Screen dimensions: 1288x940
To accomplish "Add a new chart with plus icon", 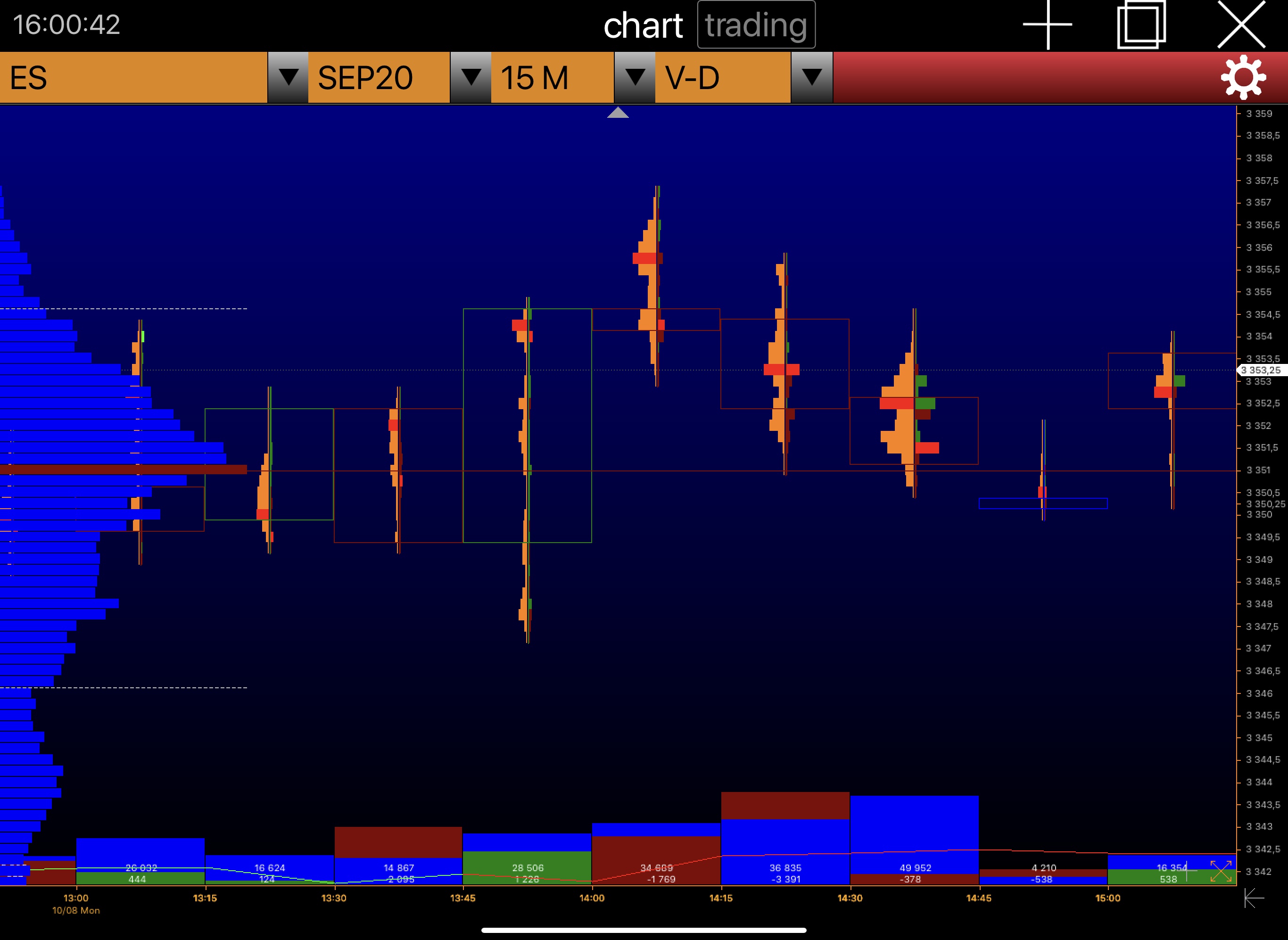I will point(1048,25).
